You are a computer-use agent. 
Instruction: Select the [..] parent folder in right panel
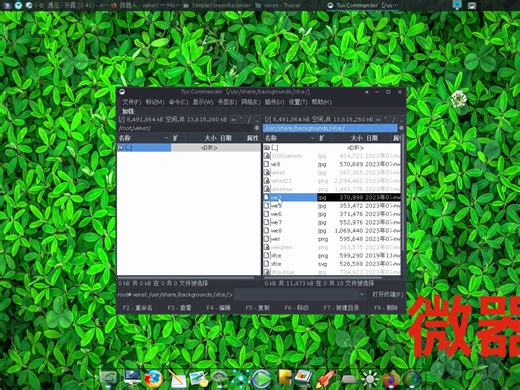click(332, 147)
